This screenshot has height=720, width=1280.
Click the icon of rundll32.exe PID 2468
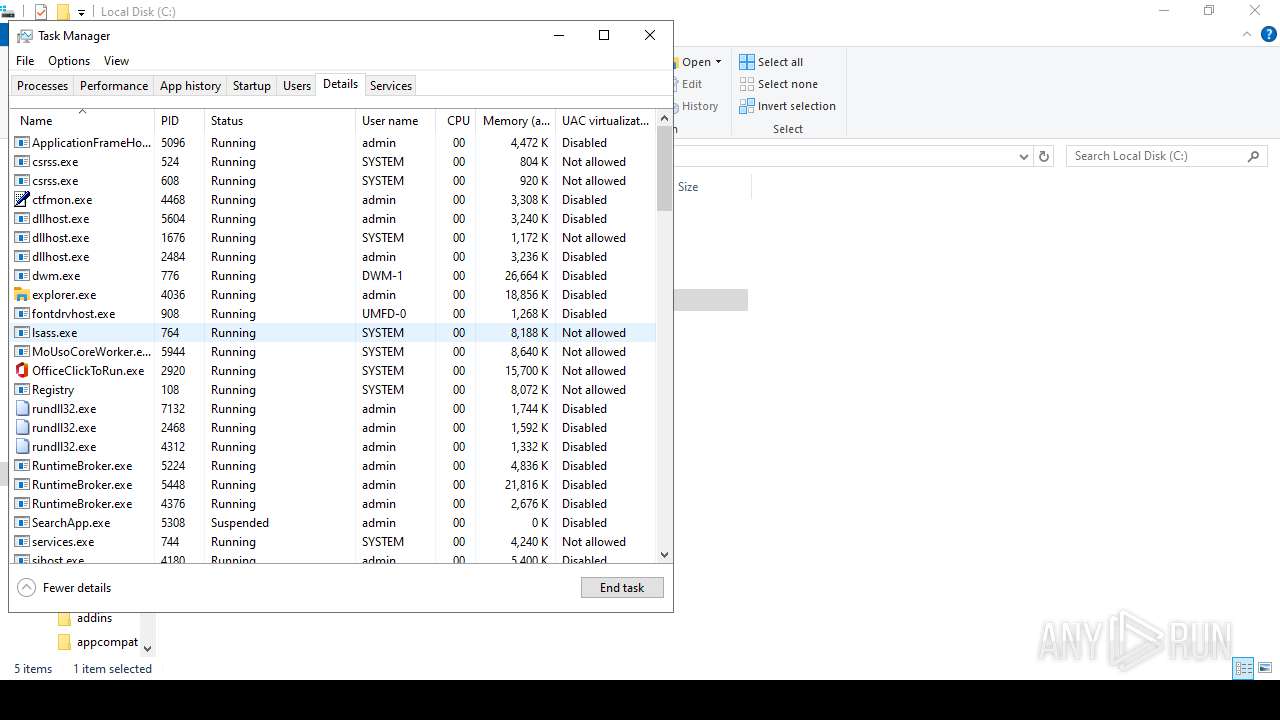point(22,428)
